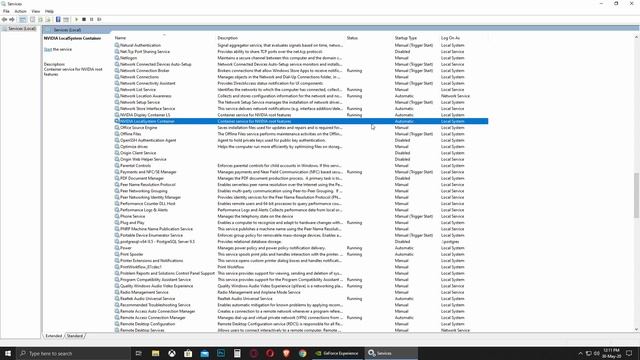Viewport: 640px width, 360px height.
Task: Show hidden system tray icons chevron
Action: 580,353
